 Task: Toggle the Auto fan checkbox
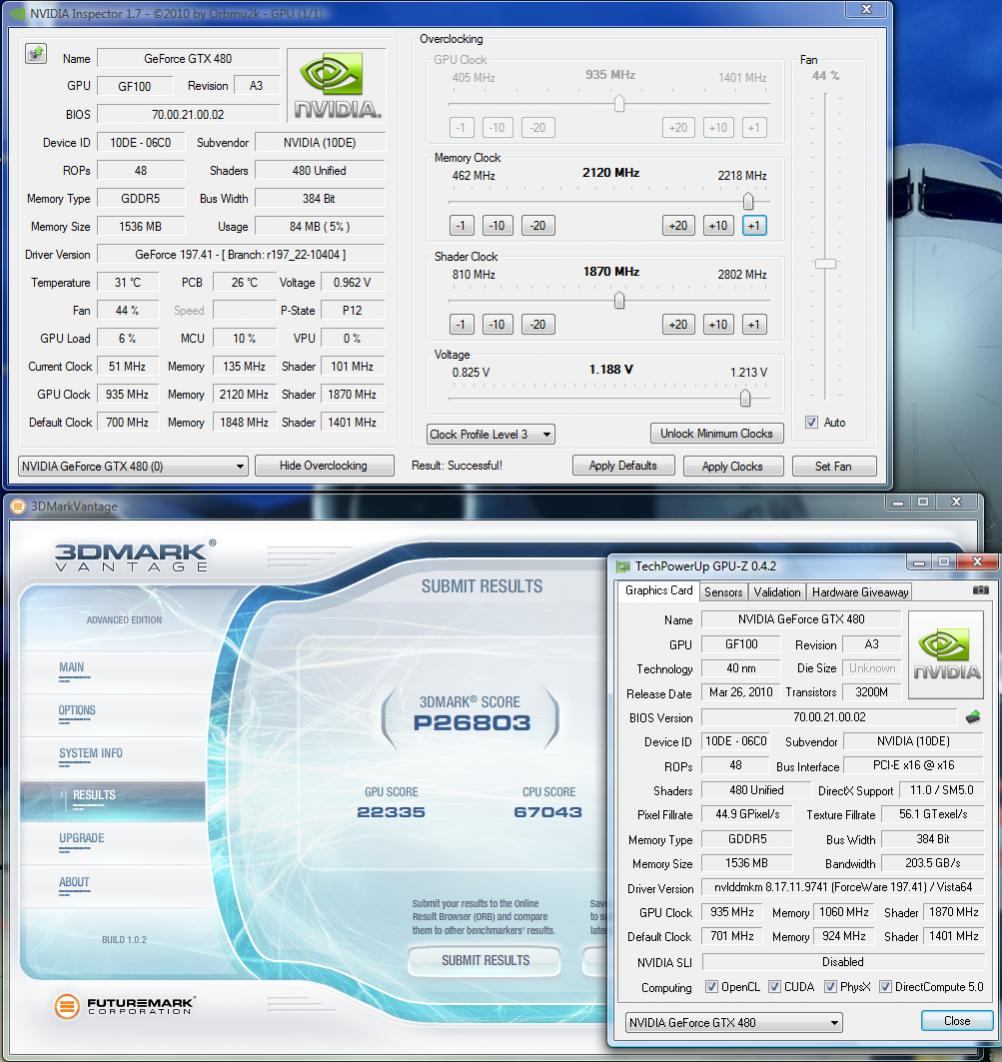tap(811, 422)
